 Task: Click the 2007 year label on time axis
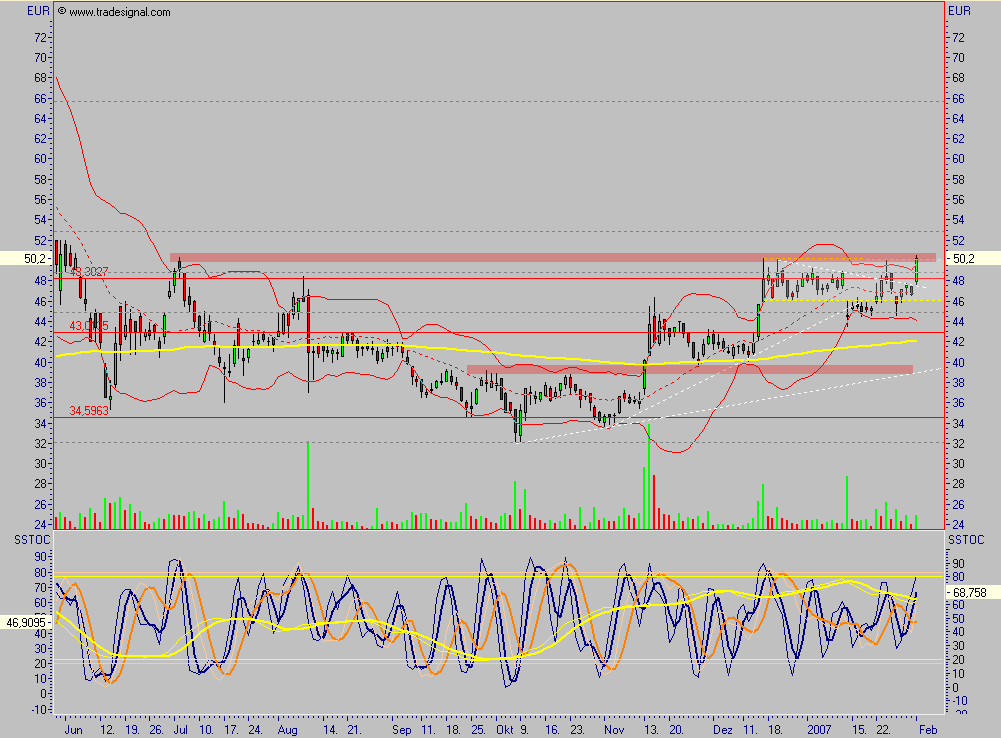tap(820, 730)
